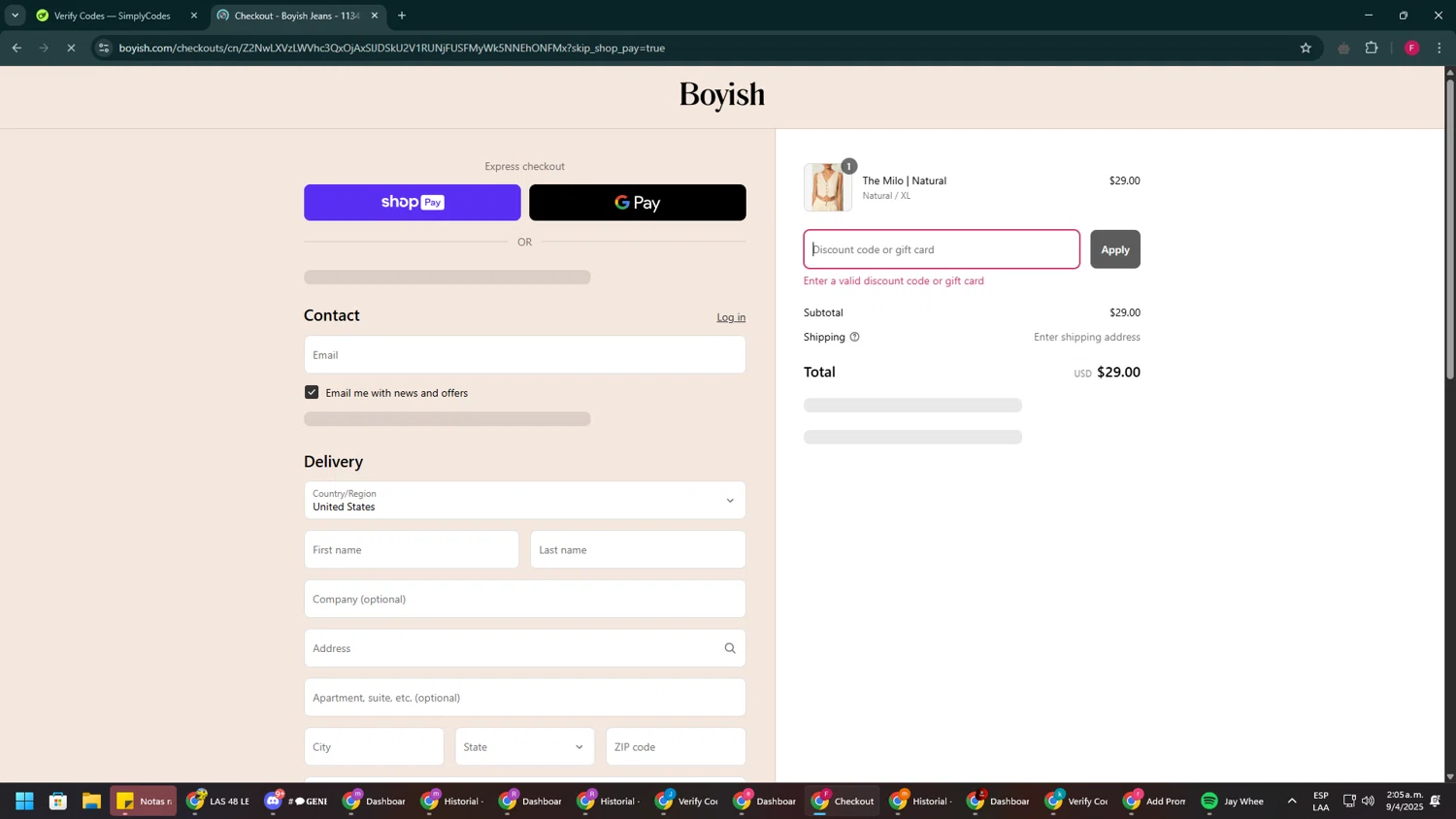Open the Windows Start menu
The width and height of the screenshot is (1456, 819).
[x=25, y=802]
